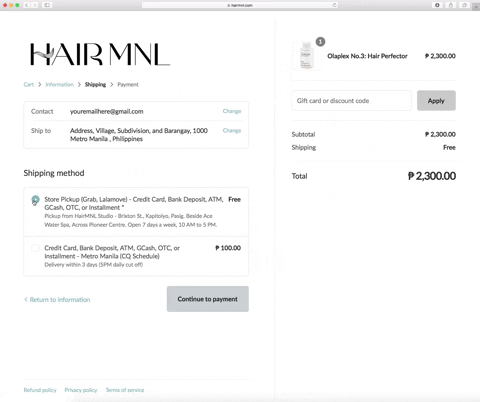This screenshot has height=402, width=480.
Task: Select the Shipping breadcrumb step
Action: tap(95, 84)
